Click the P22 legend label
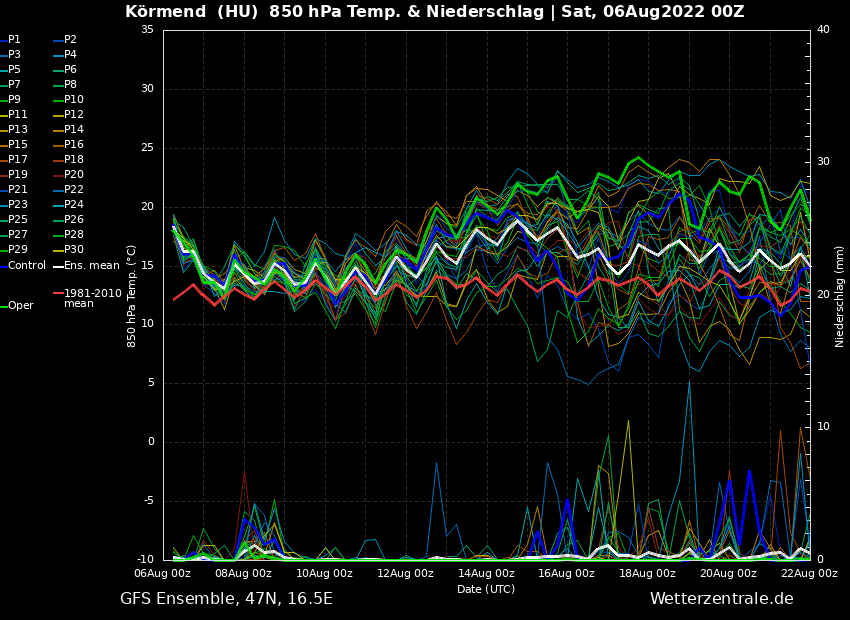The height and width of the screenshot is (620, 850). tap(74, 190)
